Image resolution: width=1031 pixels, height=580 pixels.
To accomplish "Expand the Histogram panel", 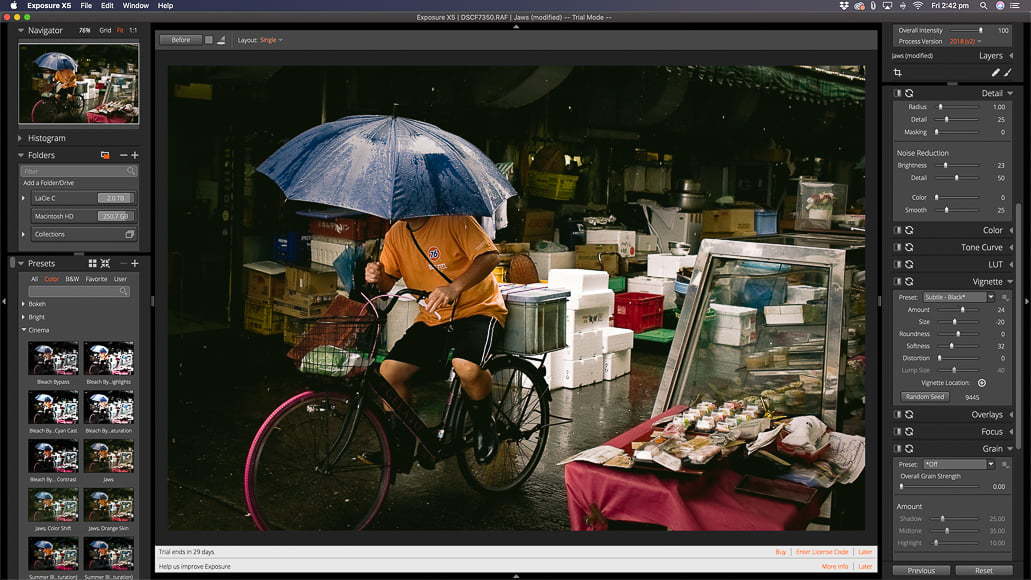I will coord(22,138).
